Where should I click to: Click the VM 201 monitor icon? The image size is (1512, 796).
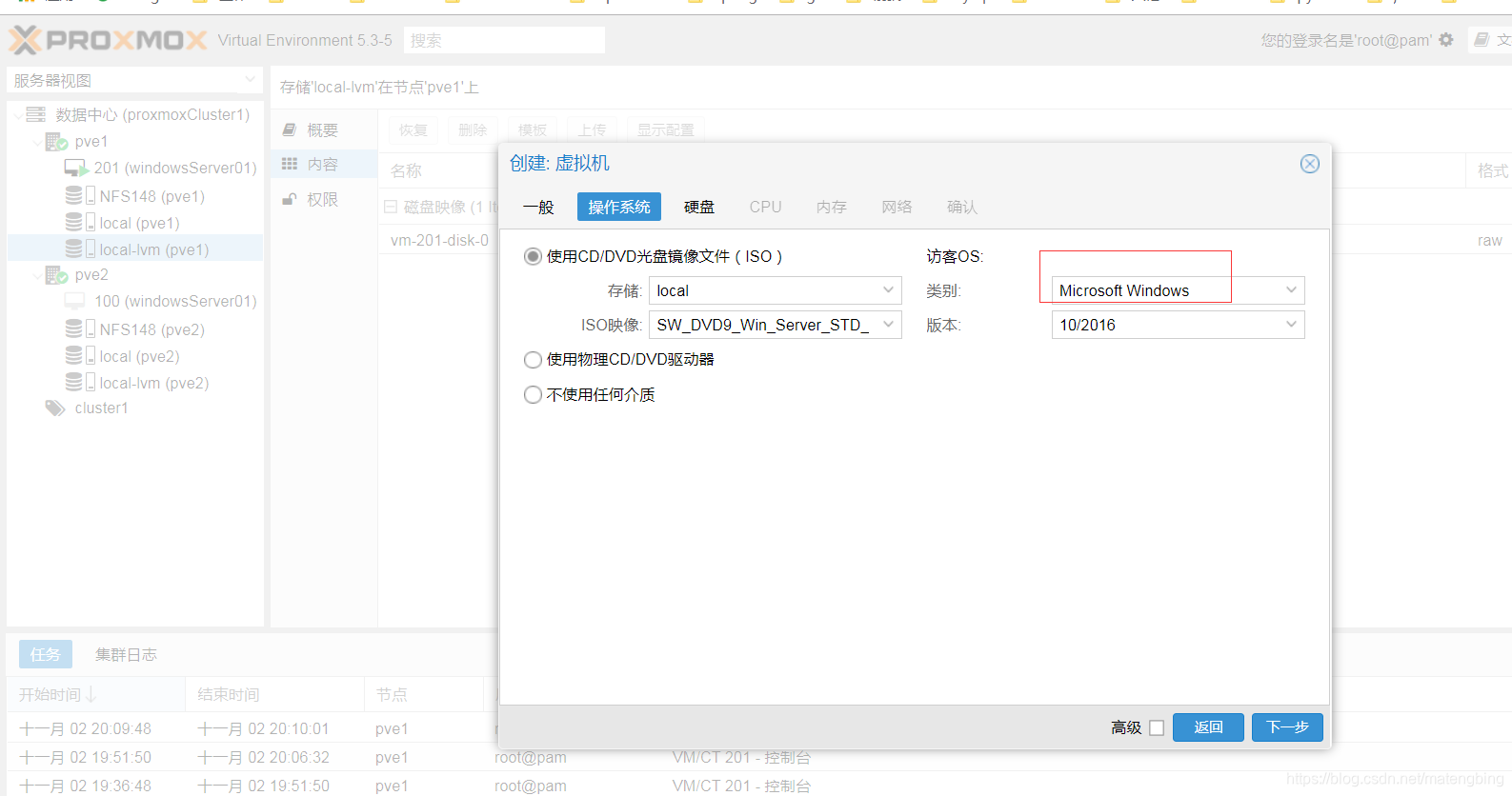[76, 169]
